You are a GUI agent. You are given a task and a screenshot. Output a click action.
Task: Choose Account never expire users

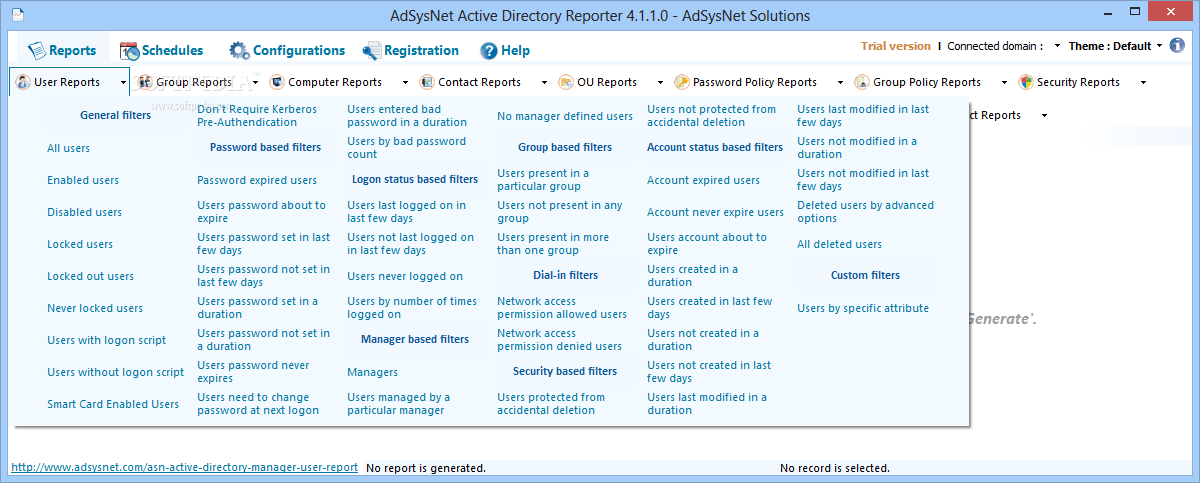click(x=715, y=212)
